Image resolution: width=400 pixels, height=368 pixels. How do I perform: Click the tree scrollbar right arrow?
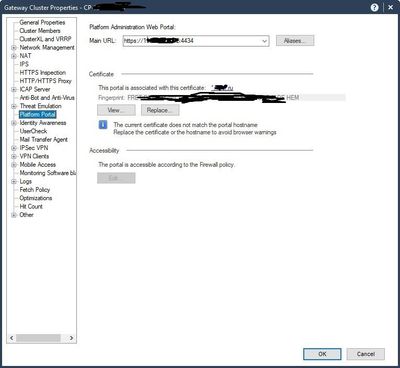click(71, 338)
